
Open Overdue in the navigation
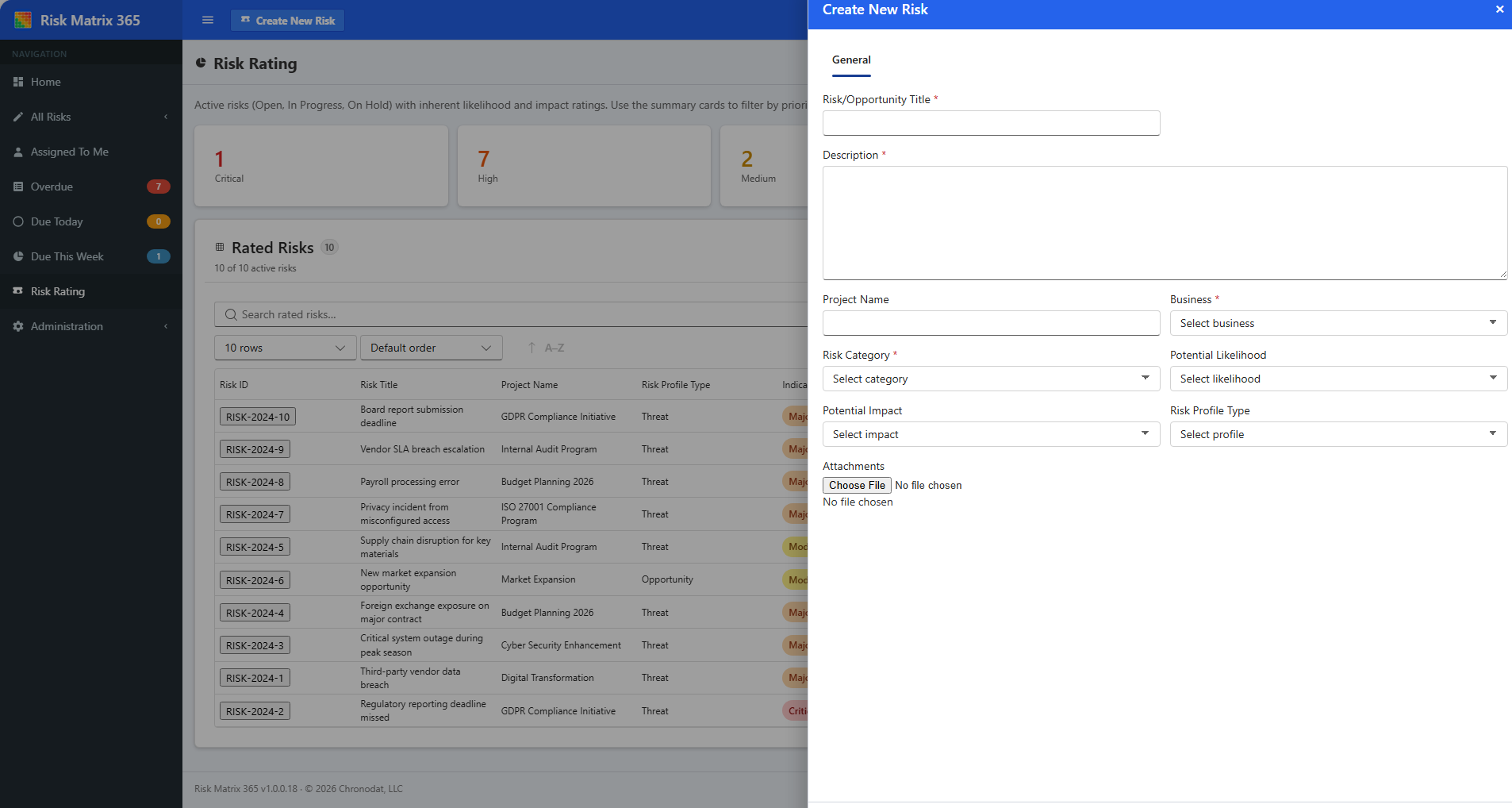[x=91, y=187]
